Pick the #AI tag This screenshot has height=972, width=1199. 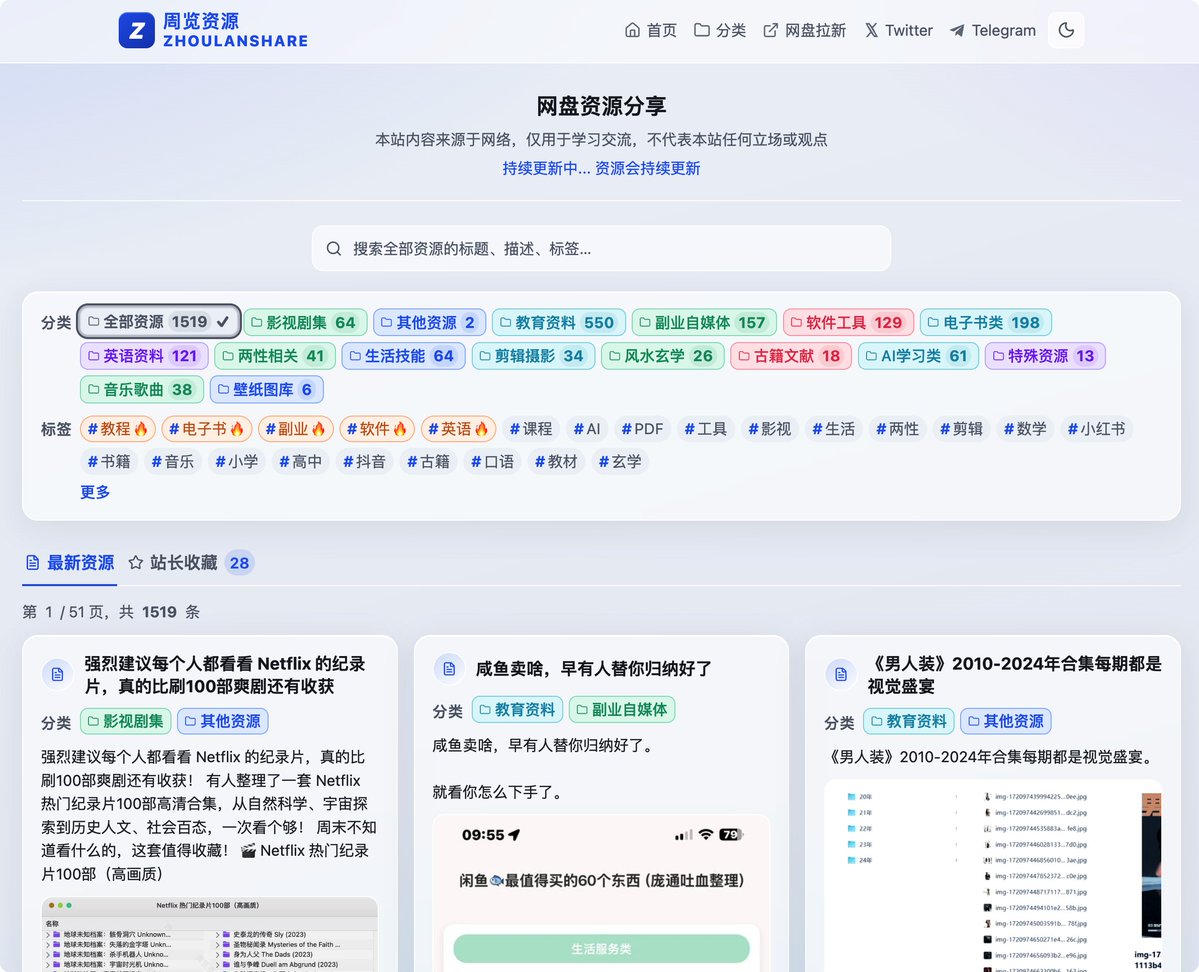point(587,429)
